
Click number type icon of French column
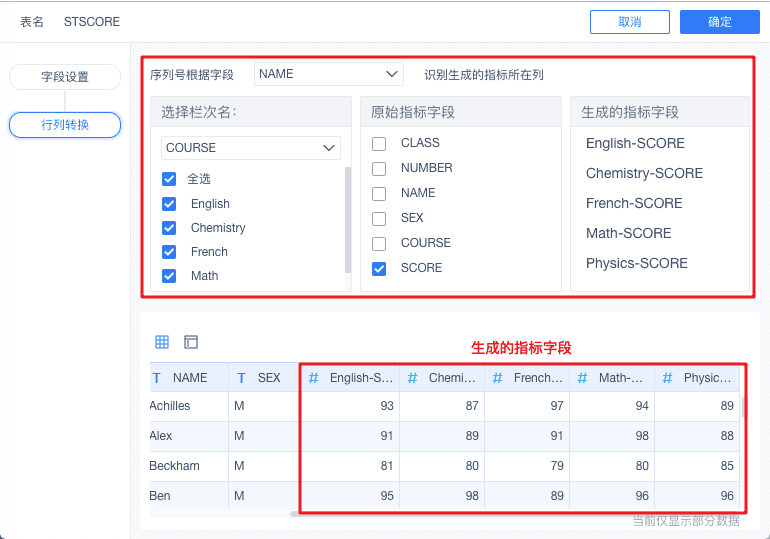pyautogui.click(x=498, y=378)
